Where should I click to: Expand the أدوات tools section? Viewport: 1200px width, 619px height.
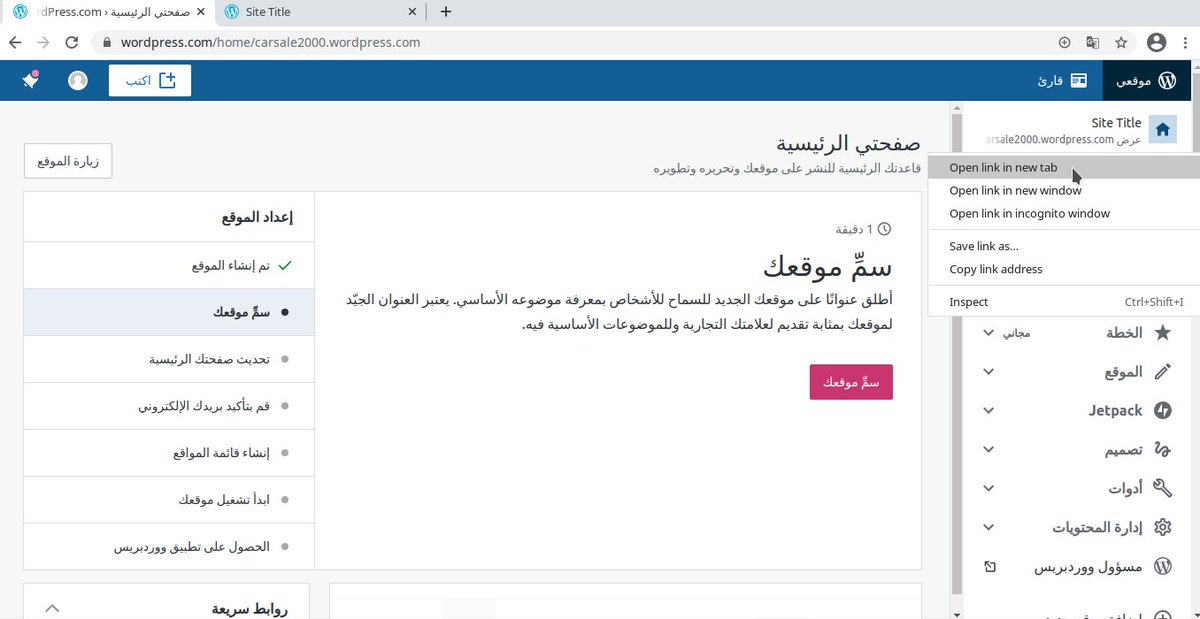(988, 489)
